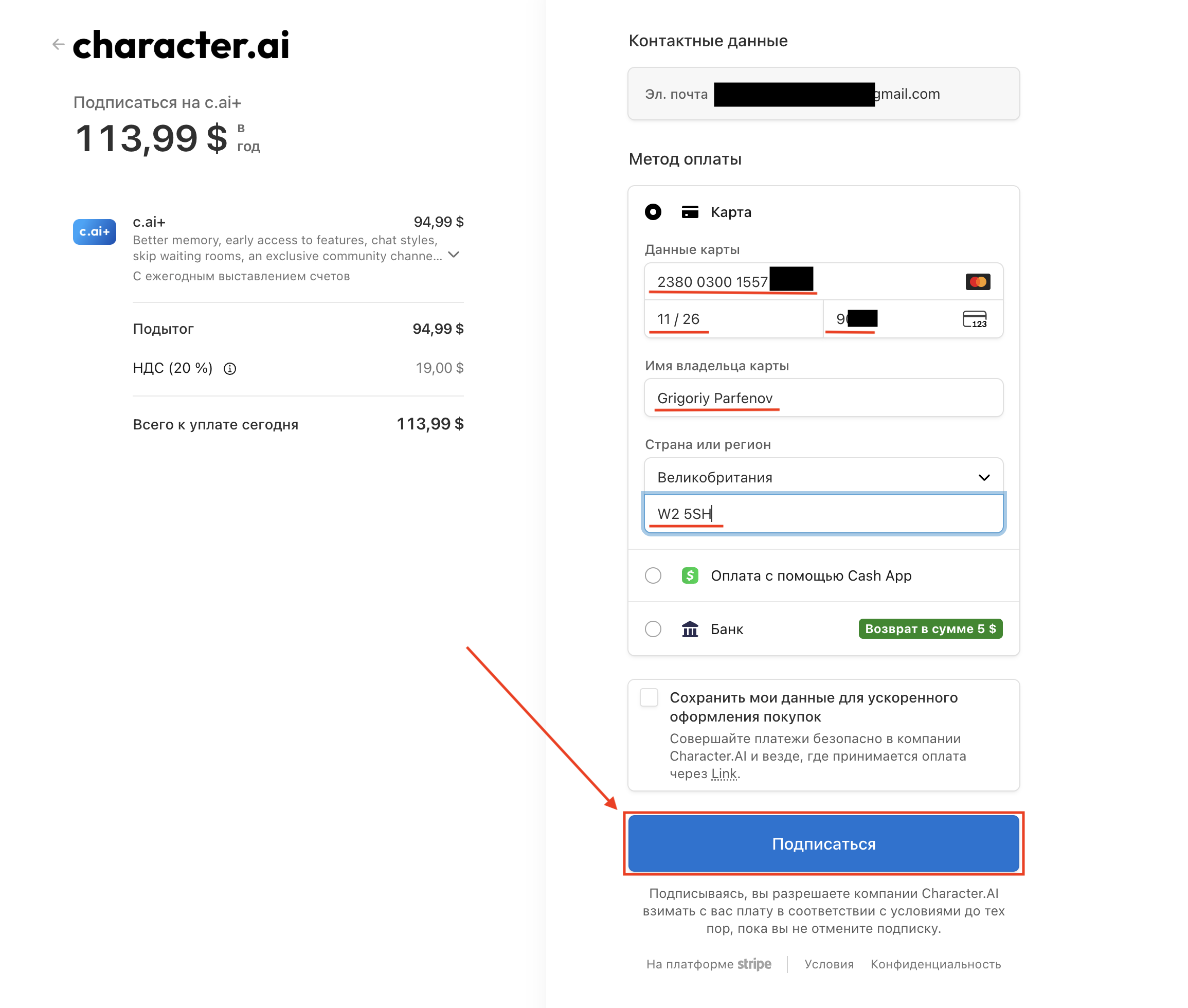Open the Конфиденциальность privacy link

(935, 964)
